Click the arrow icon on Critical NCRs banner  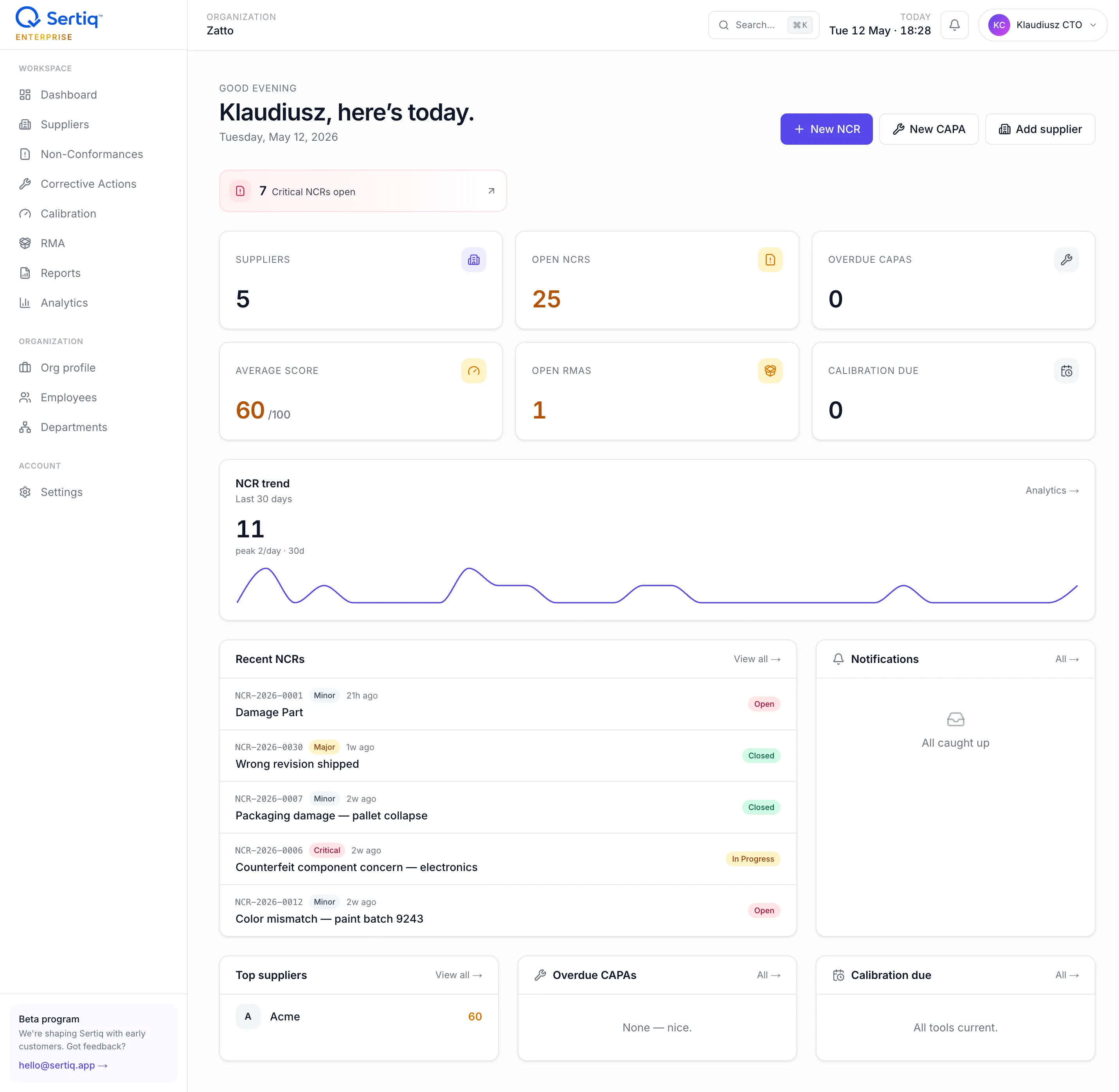tap(491, 191)
